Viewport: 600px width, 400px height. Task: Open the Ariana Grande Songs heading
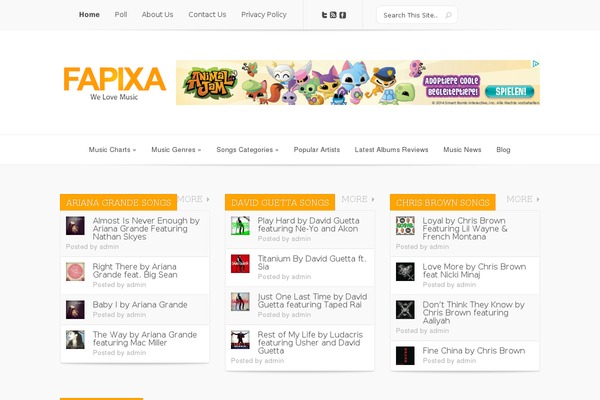pyautogui.click(x=118, y=202)
